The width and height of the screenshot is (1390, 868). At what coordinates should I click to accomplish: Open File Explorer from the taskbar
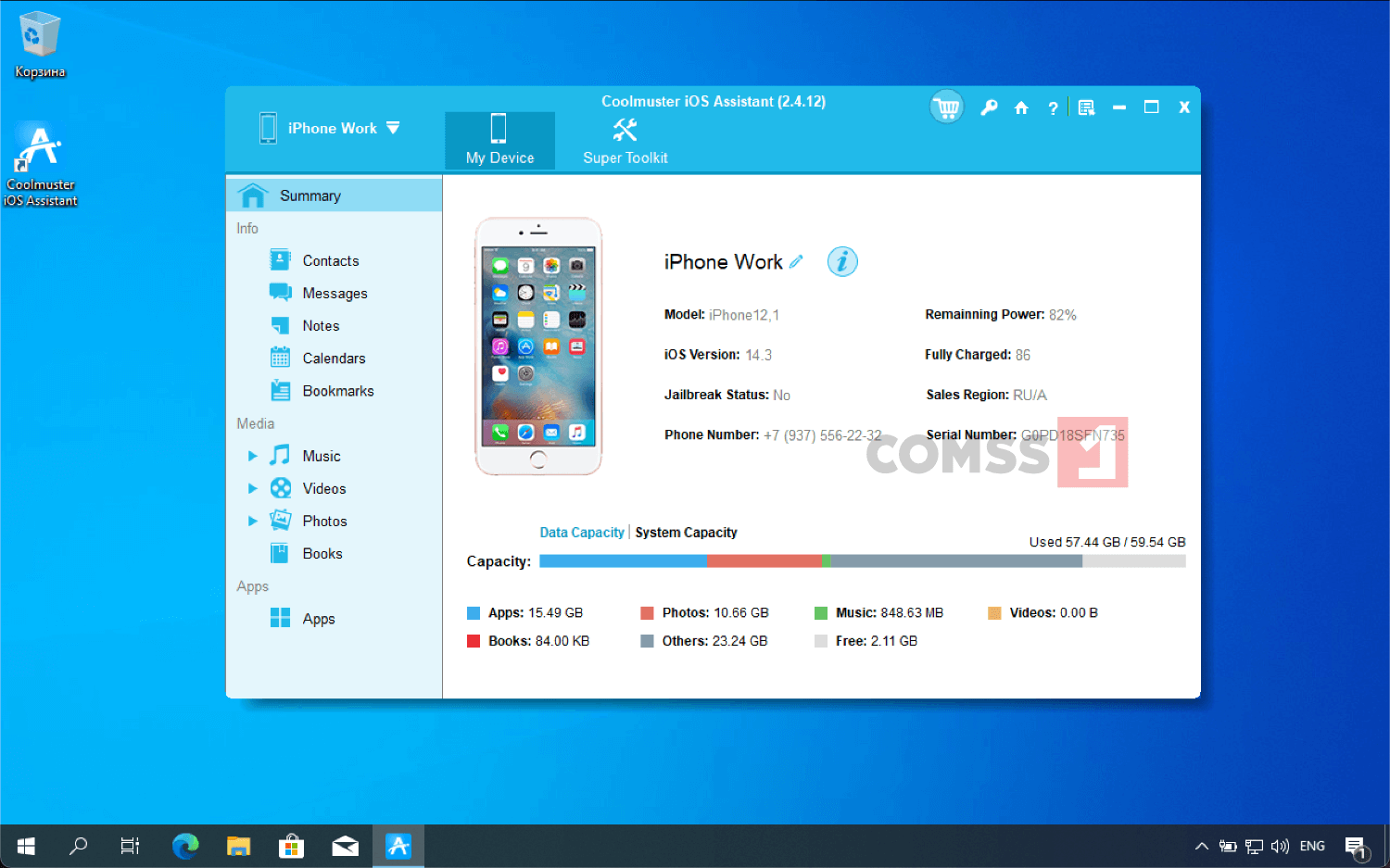[x=239, y=846]
